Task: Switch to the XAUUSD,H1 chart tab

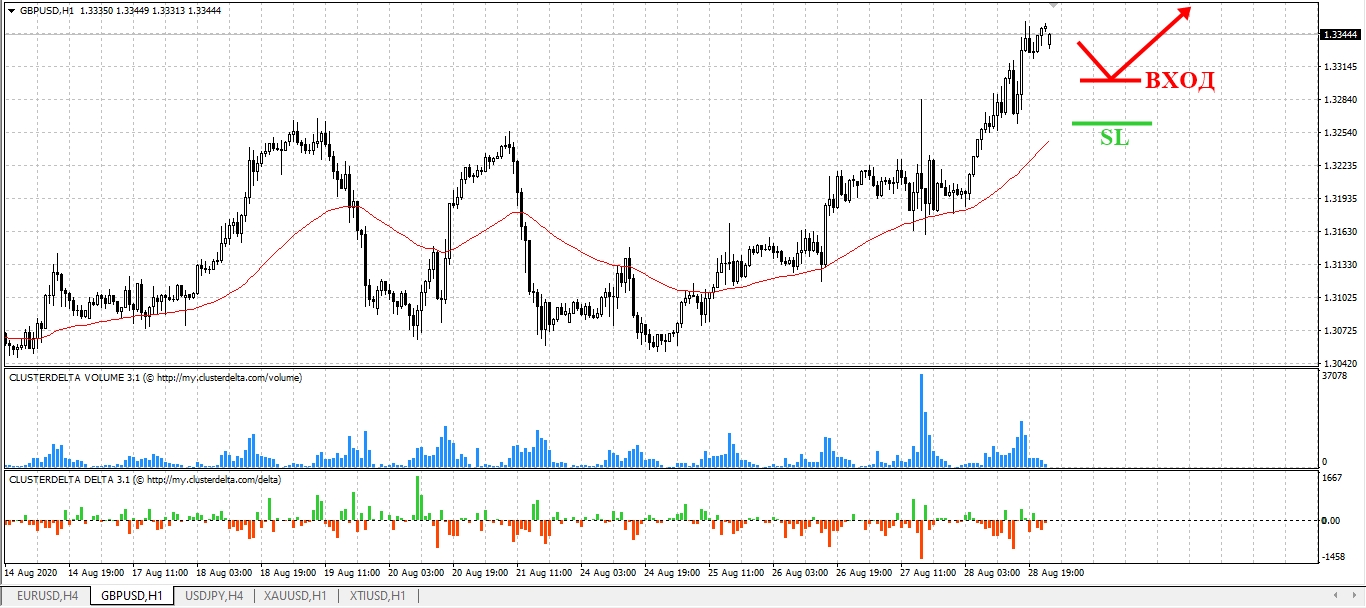Action: point(294,596)
